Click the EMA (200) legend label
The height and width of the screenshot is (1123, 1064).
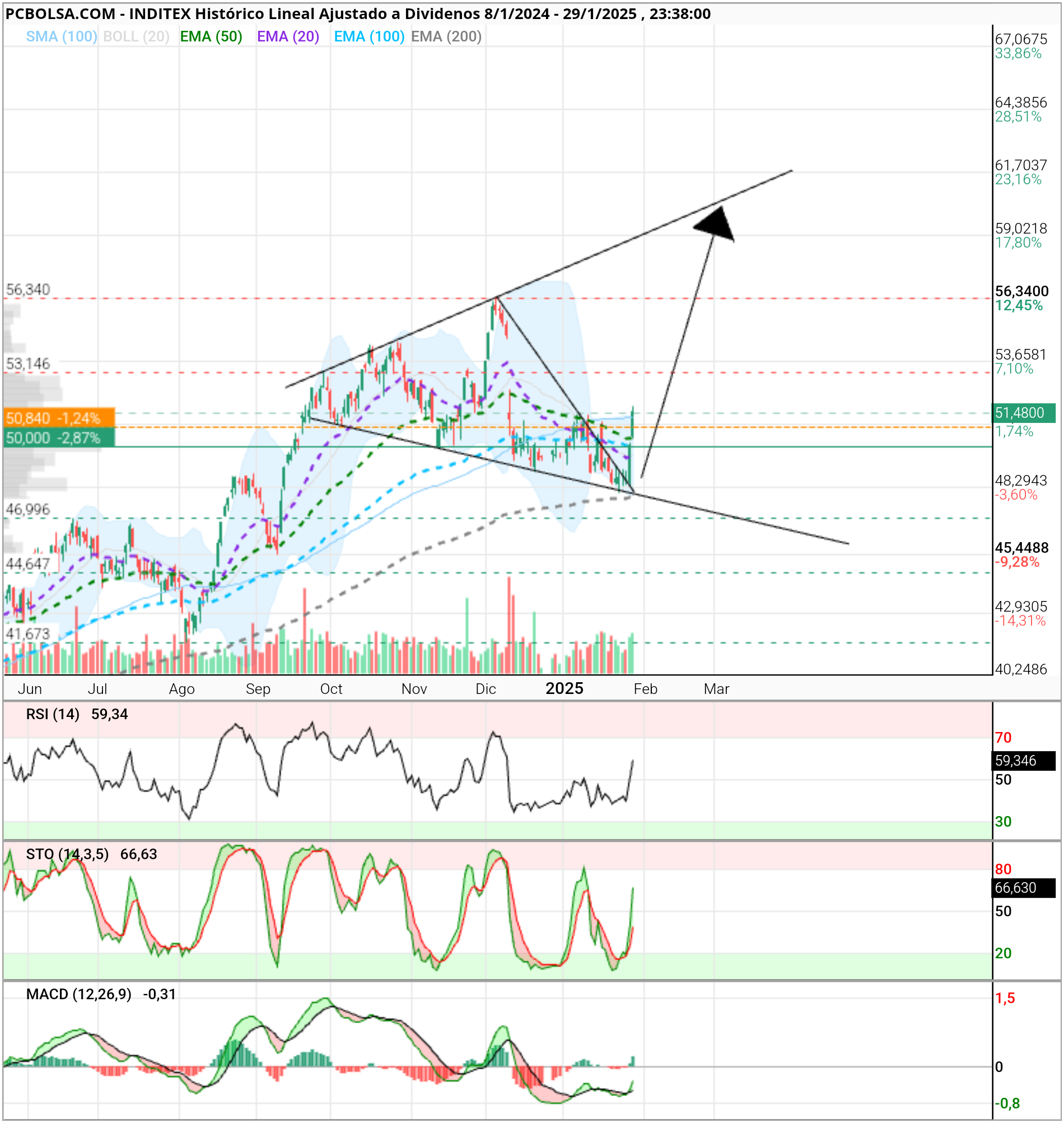point(446,37)
